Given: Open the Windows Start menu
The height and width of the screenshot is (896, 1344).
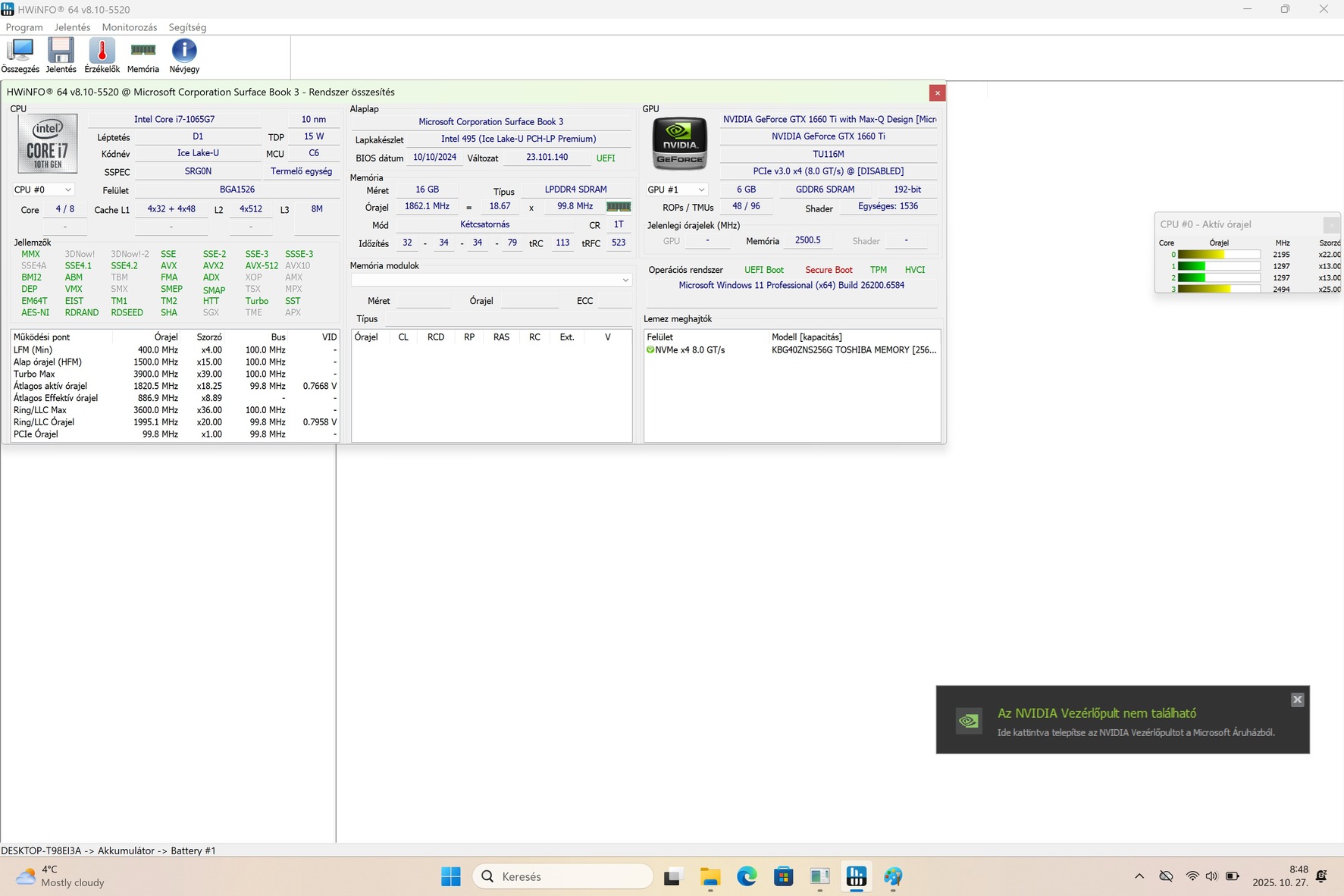Looking at the screenshot, I should [x=451, y=877].
